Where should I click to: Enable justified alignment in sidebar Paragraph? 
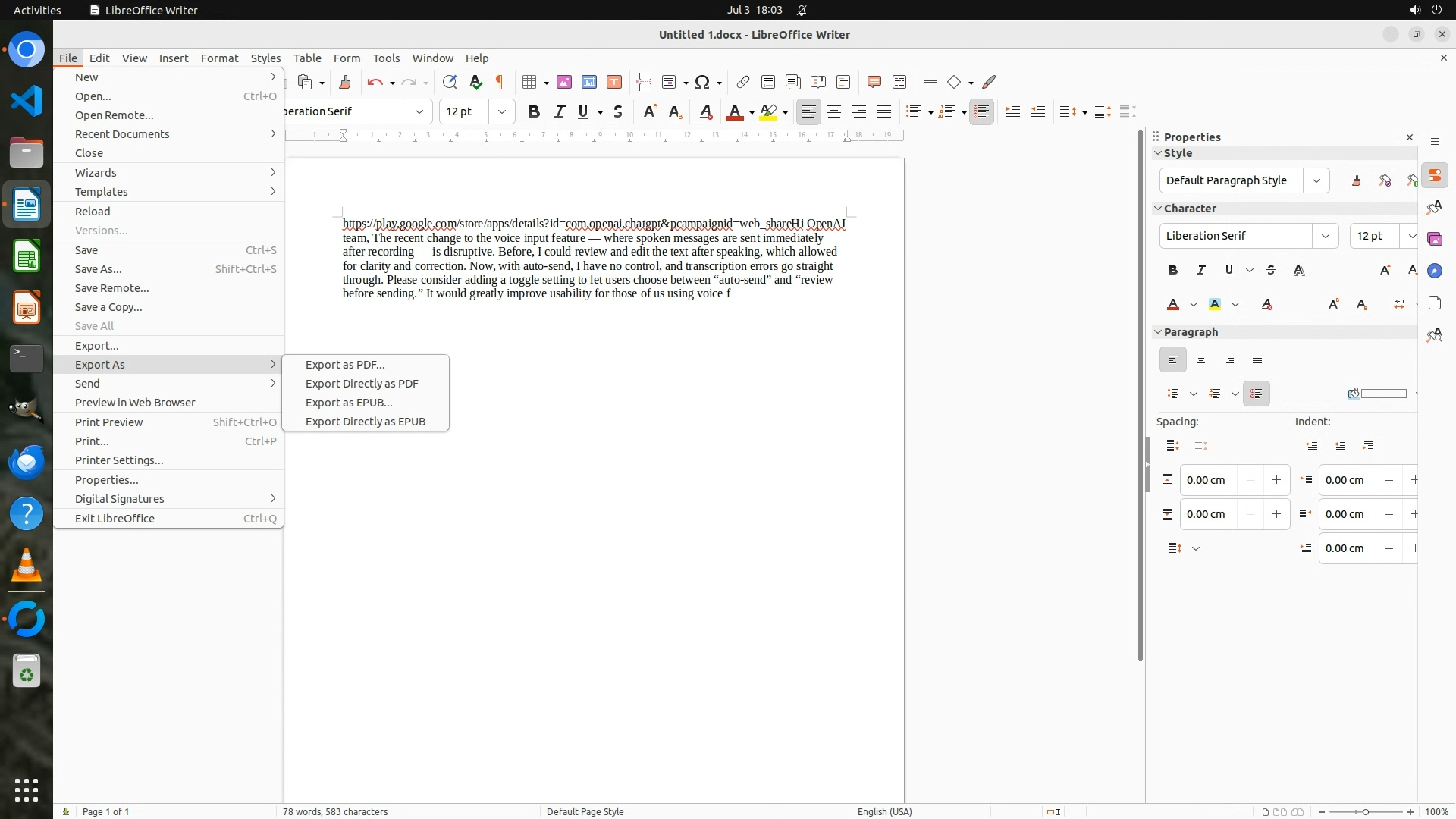click(1257, 359)
